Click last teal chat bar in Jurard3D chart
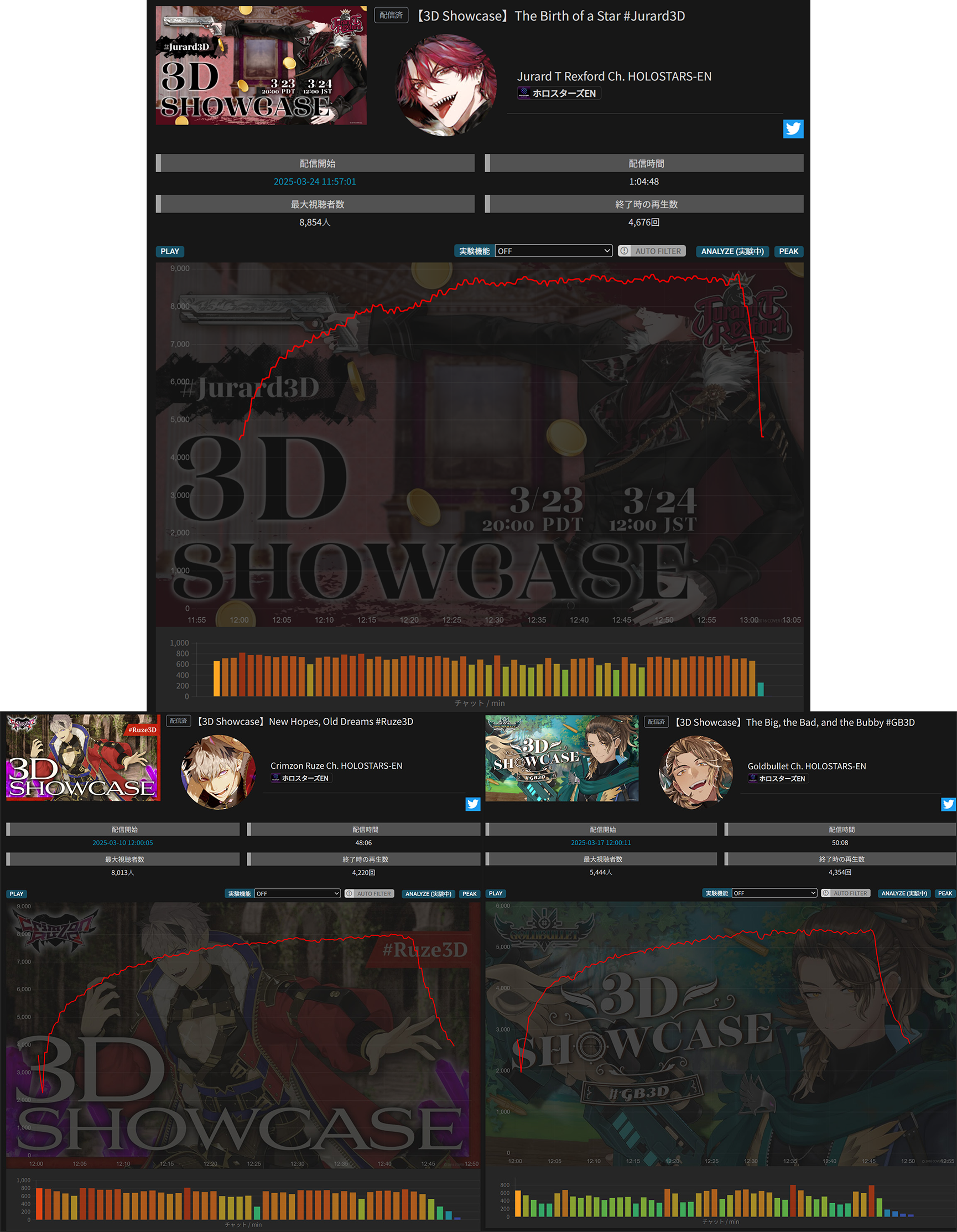 (760, 690)
